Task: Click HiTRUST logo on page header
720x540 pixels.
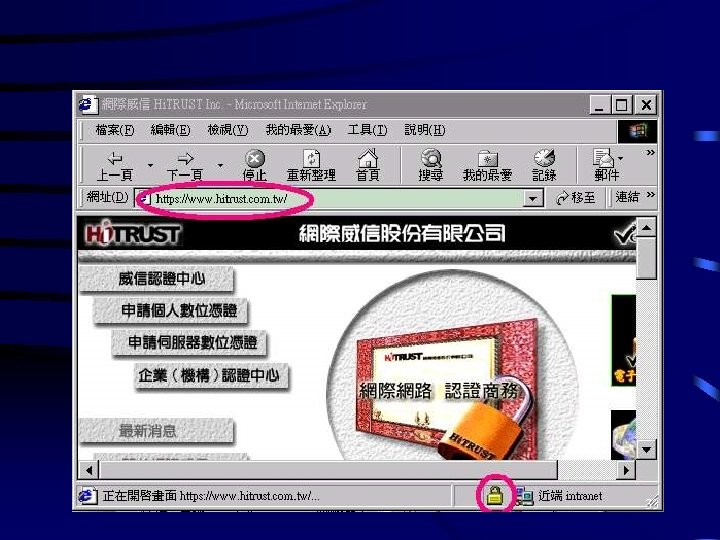Action: [133, 234]
